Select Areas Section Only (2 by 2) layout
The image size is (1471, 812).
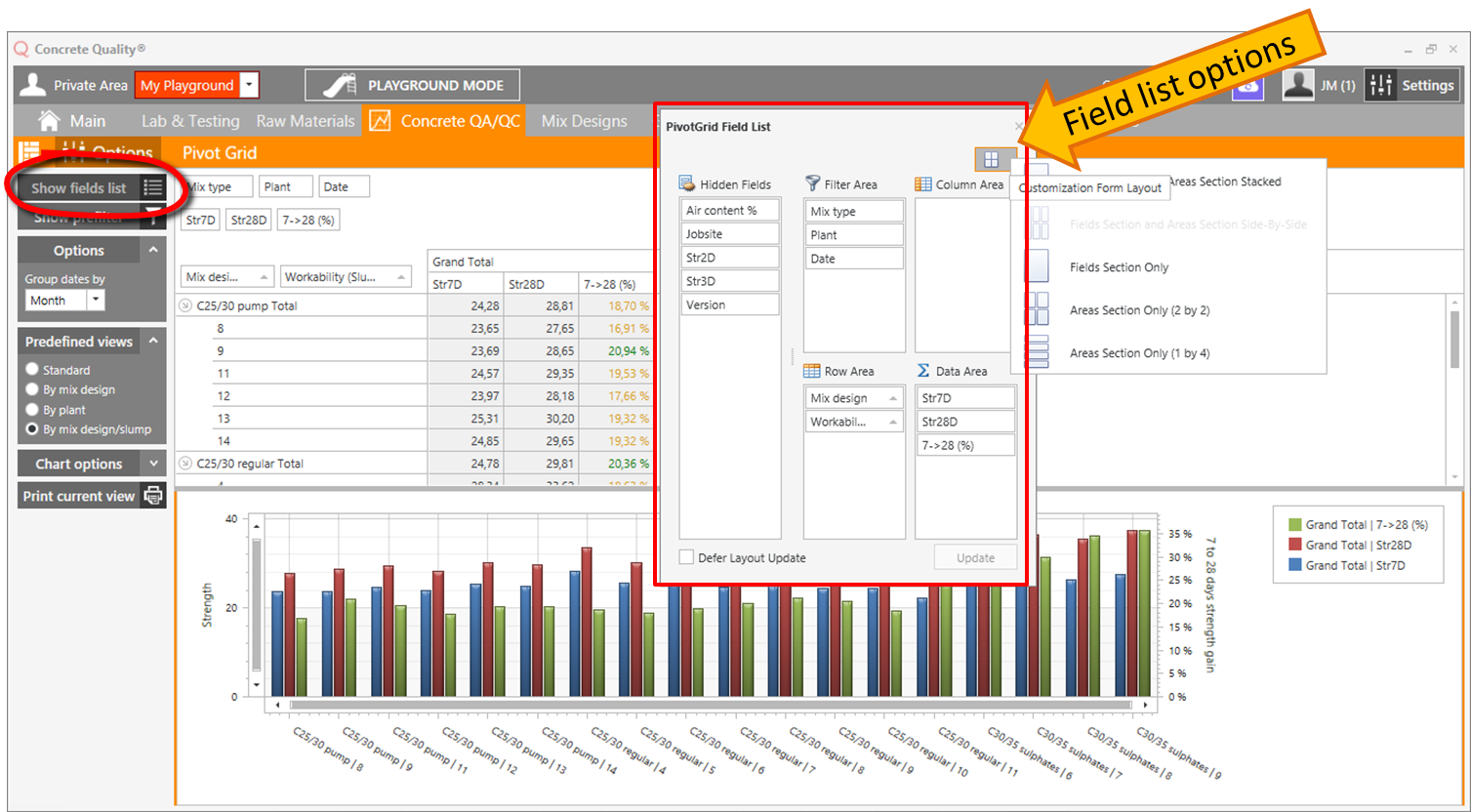tap(1138, 310)
